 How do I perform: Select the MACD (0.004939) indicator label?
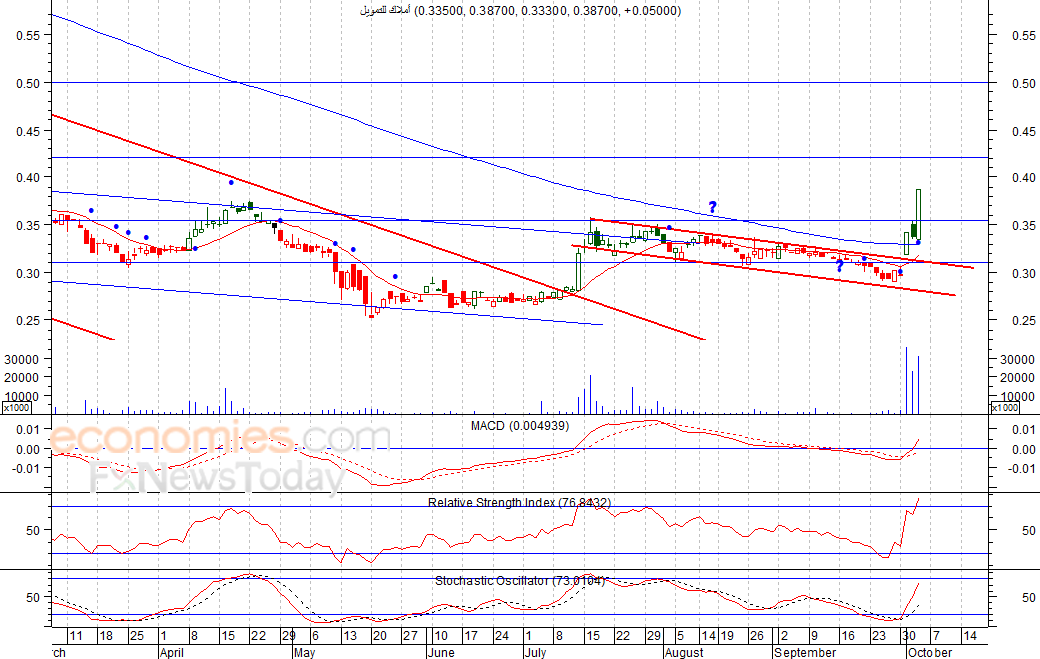click(x=520, y=426)
